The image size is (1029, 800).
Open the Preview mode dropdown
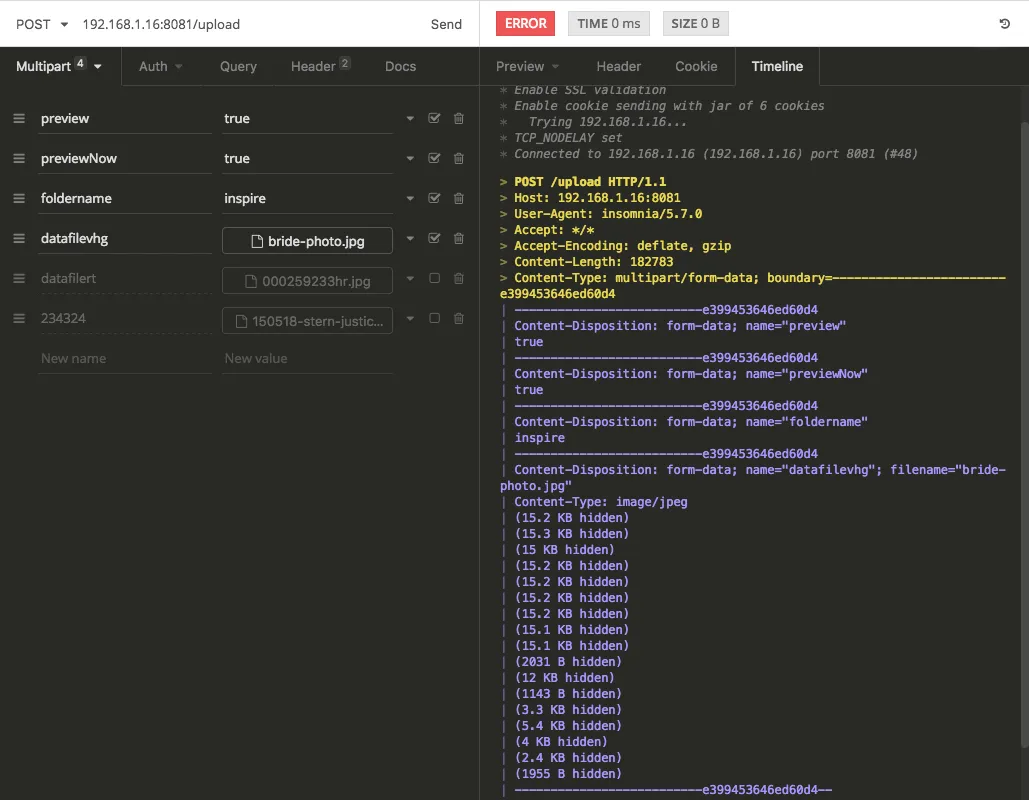click(x=527, y=66)
